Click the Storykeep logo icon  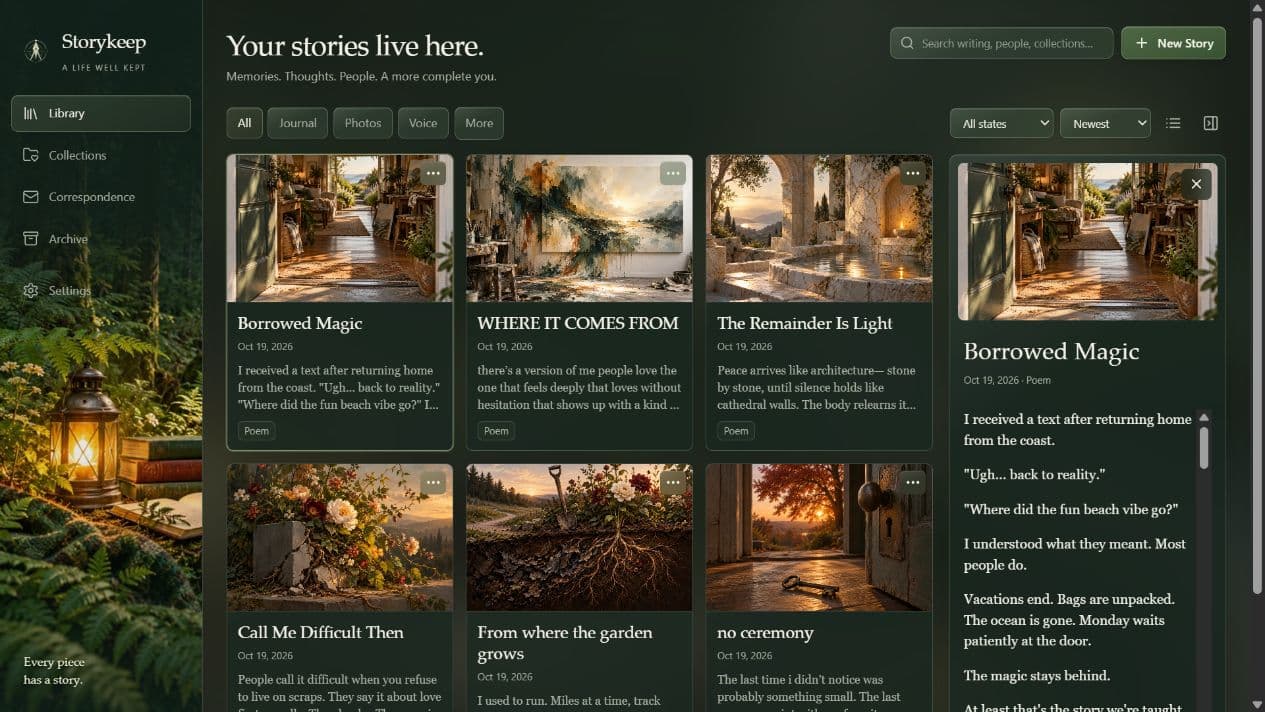click(36, 50)
